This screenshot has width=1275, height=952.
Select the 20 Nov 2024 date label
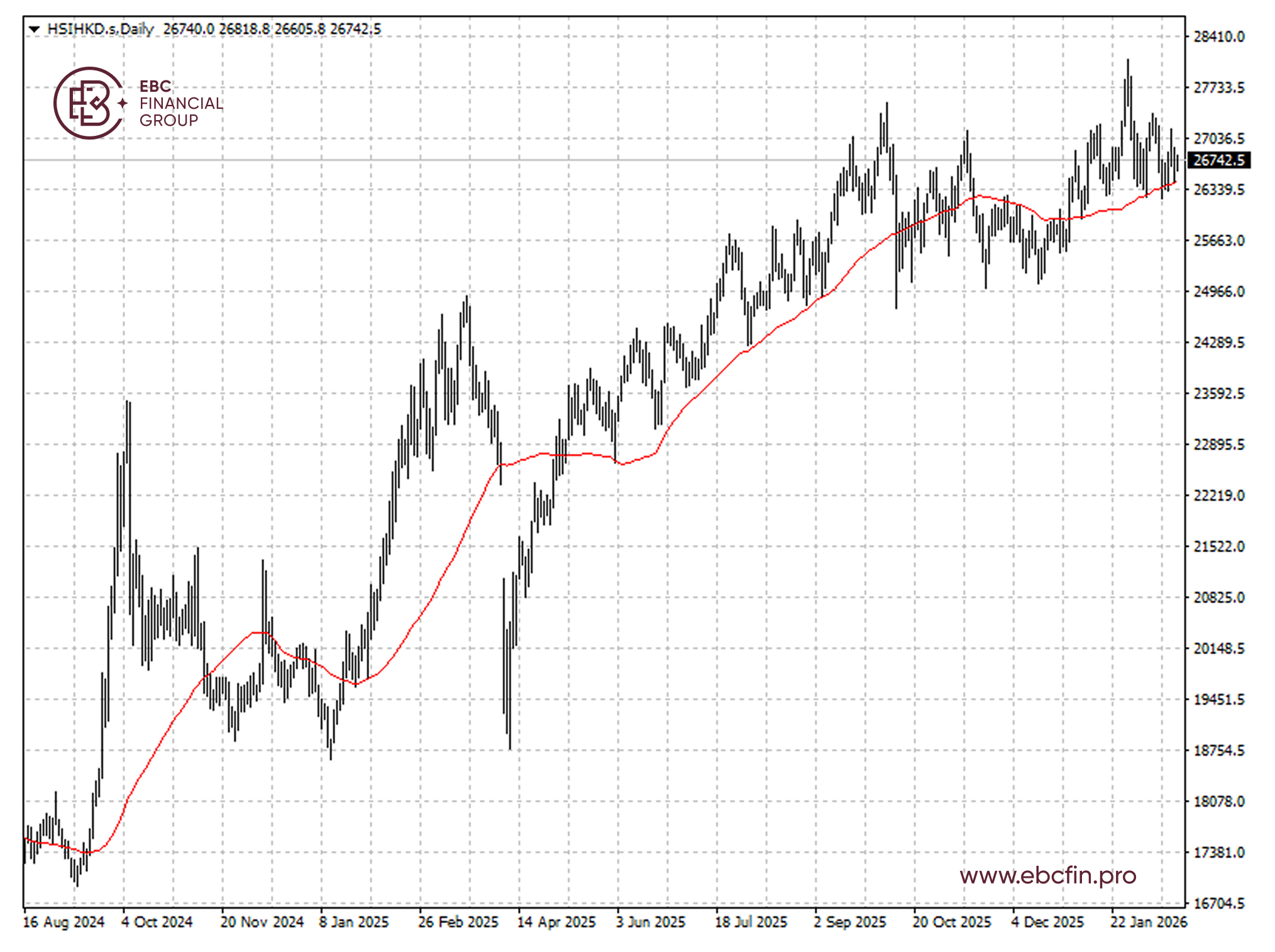pos(262,922)
